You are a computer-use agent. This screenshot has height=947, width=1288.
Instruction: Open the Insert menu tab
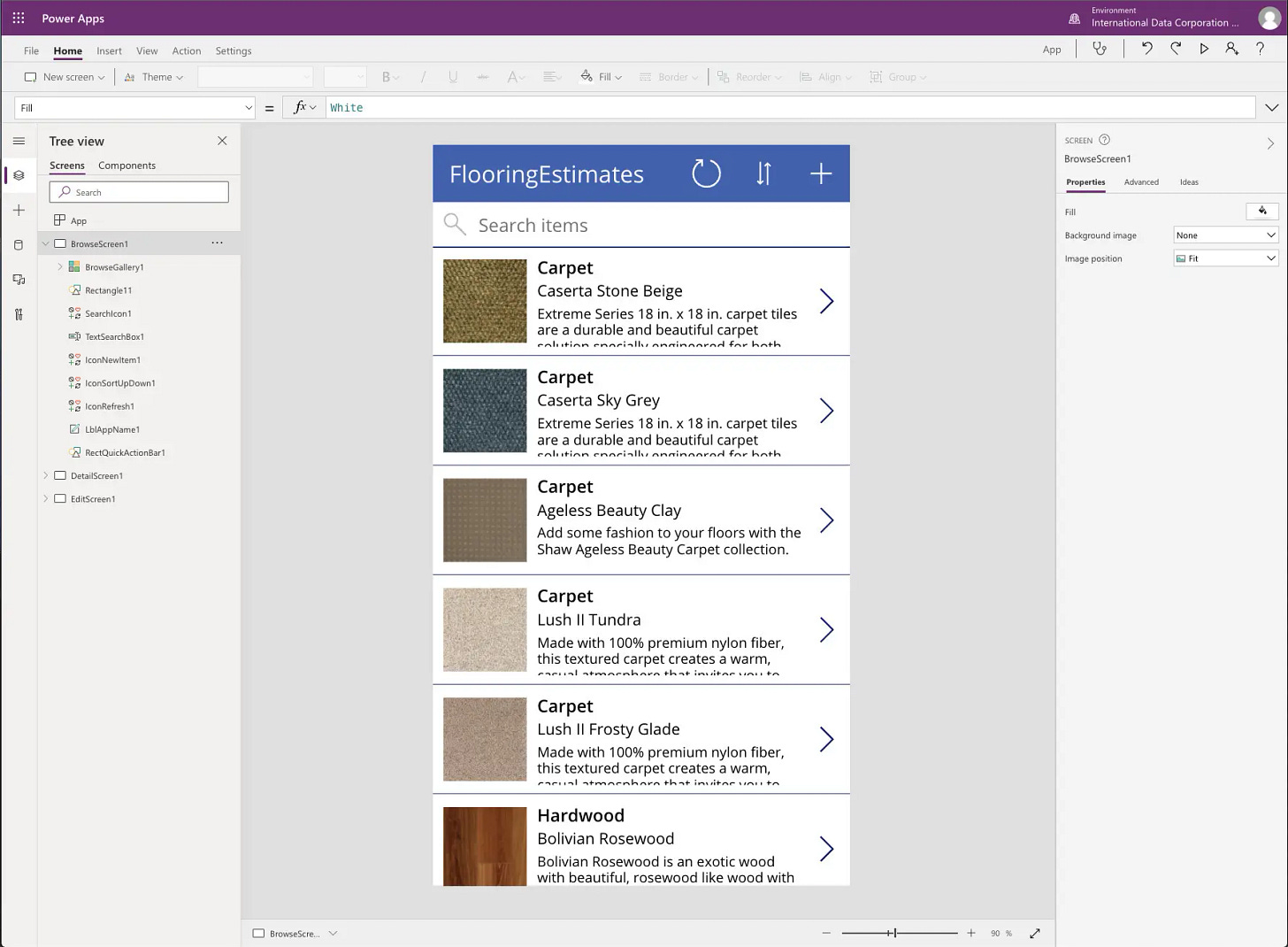pyautogui.click(x=109, y=50)
